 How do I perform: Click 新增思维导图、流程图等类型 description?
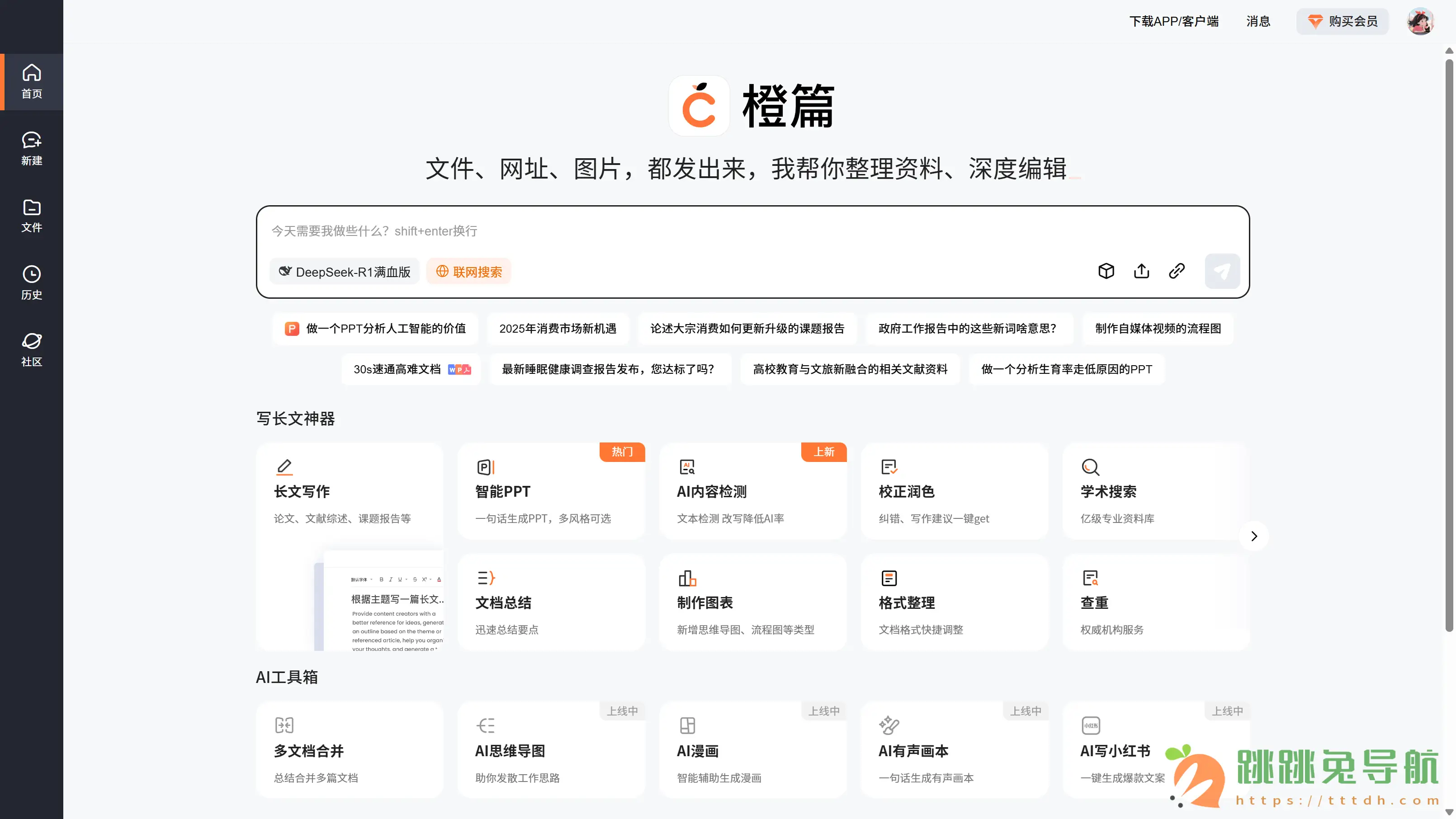pos(746,630)
